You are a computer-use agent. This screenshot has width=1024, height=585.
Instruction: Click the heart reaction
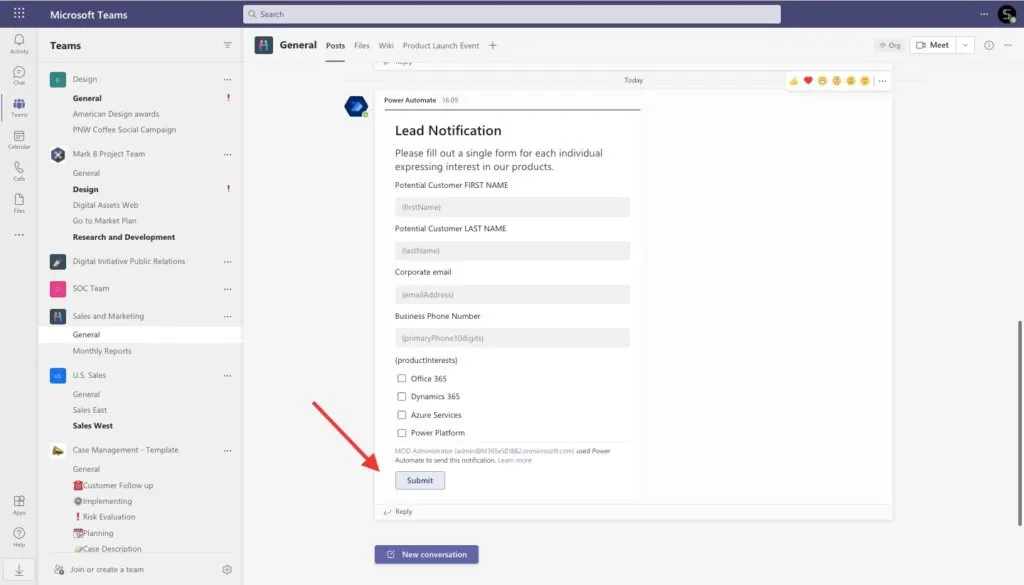coord(808,80)
